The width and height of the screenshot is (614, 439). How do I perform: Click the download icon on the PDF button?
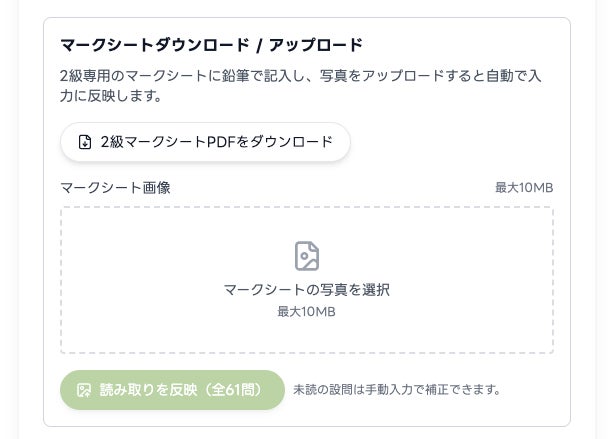tap(85, 142)
